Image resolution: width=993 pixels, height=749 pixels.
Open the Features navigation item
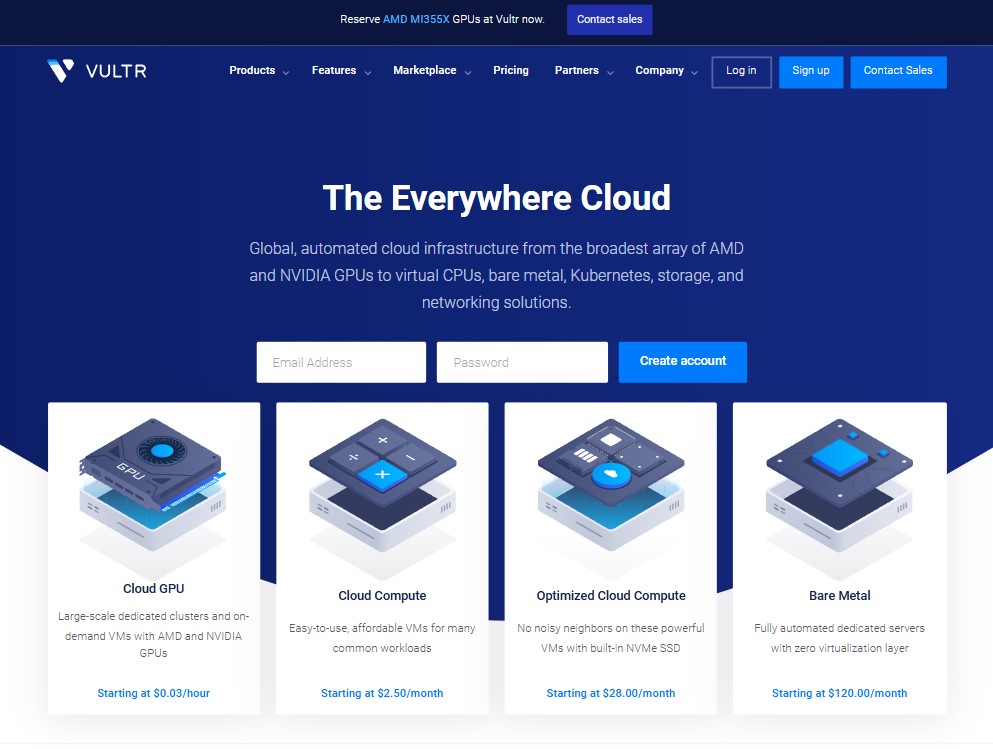point(334,70)
